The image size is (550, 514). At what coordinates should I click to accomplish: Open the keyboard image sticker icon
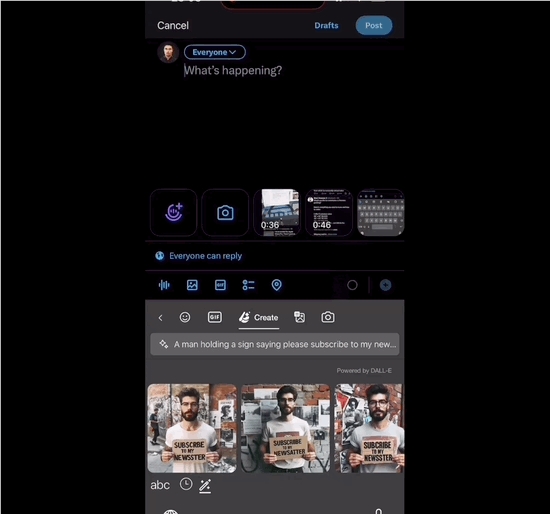tap(299, 317)
